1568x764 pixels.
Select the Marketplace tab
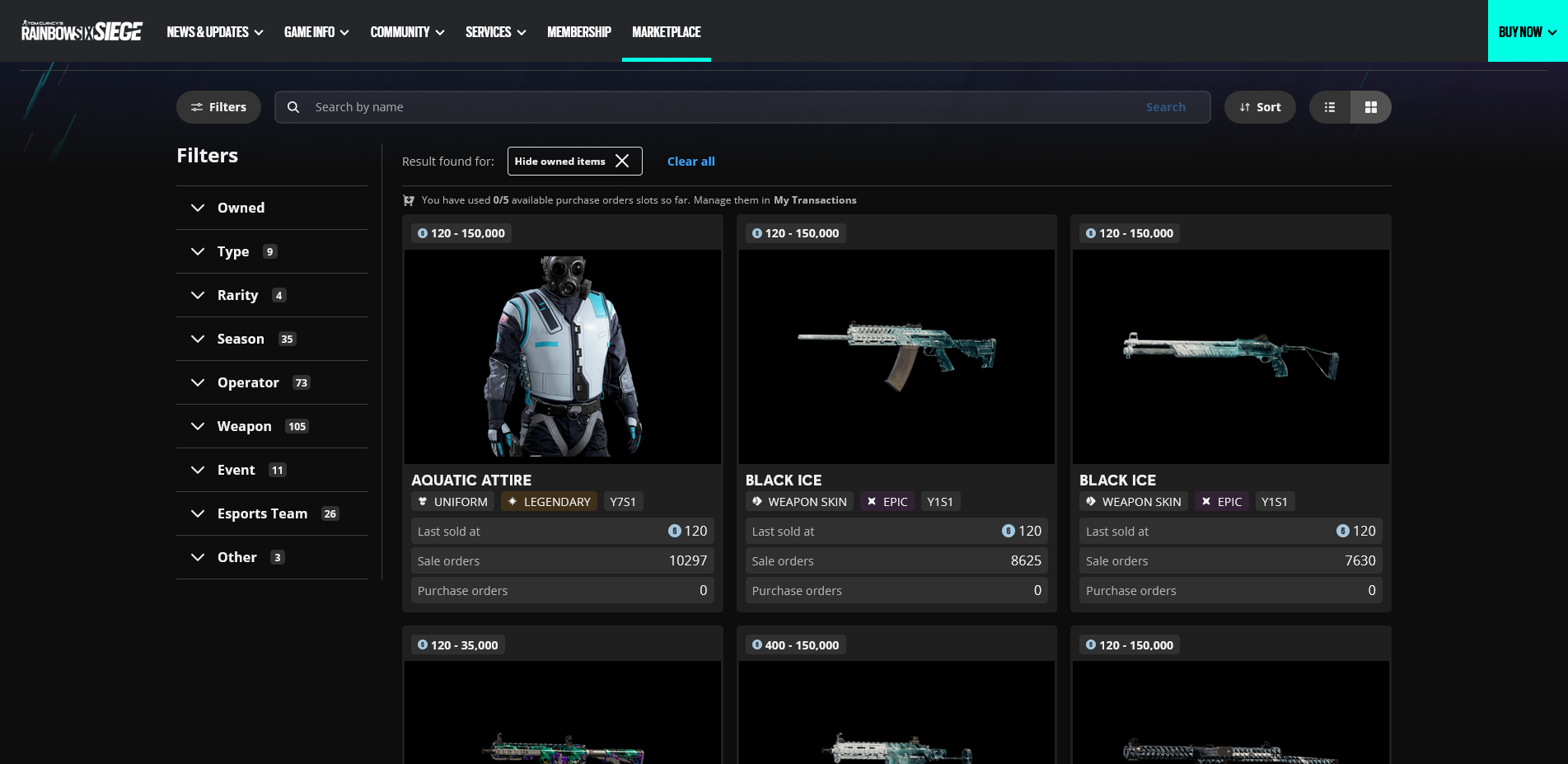tap(667, 32)
